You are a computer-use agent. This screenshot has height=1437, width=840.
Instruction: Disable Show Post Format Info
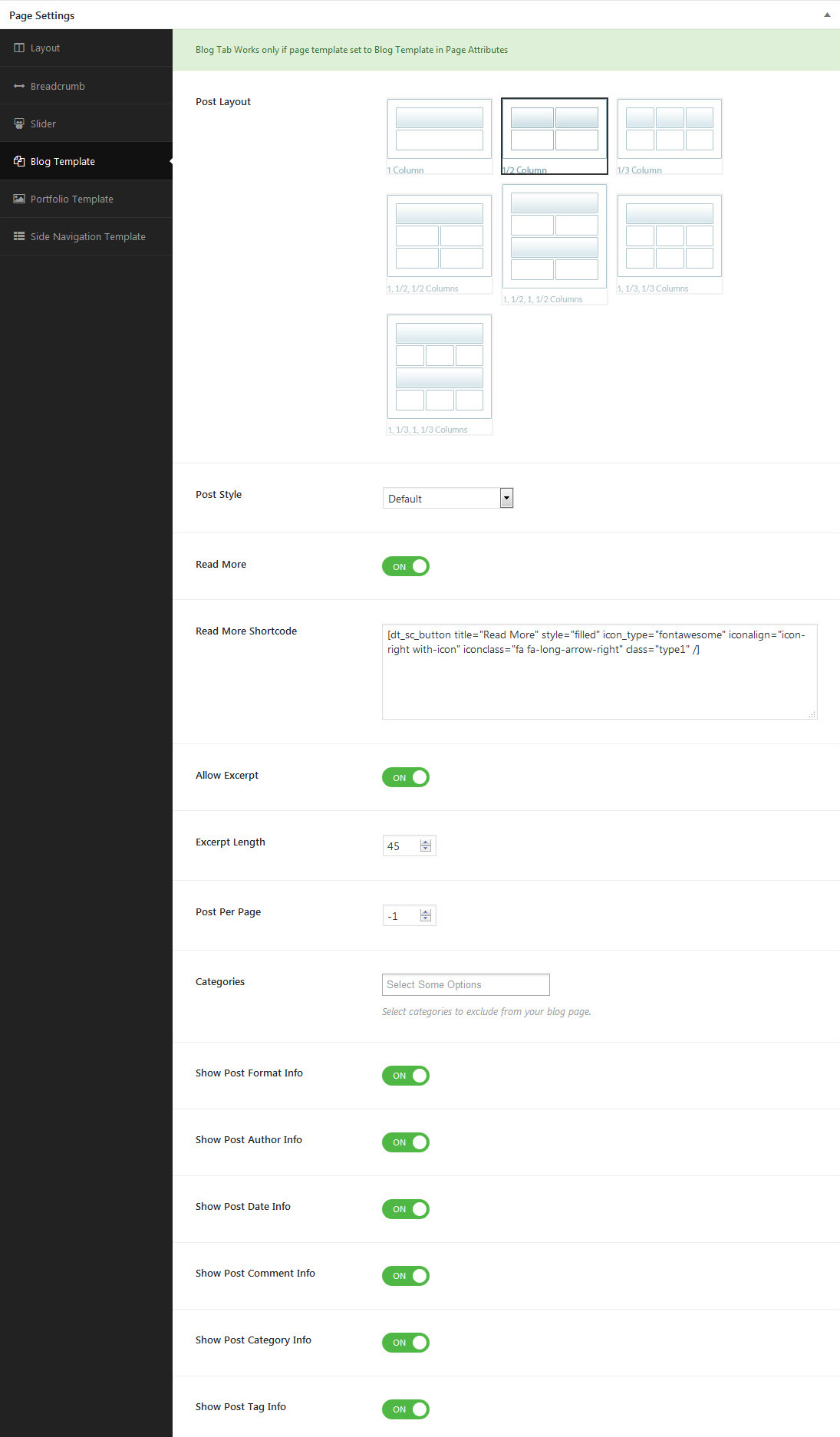pyautogui.click(x=406, y=1075)
